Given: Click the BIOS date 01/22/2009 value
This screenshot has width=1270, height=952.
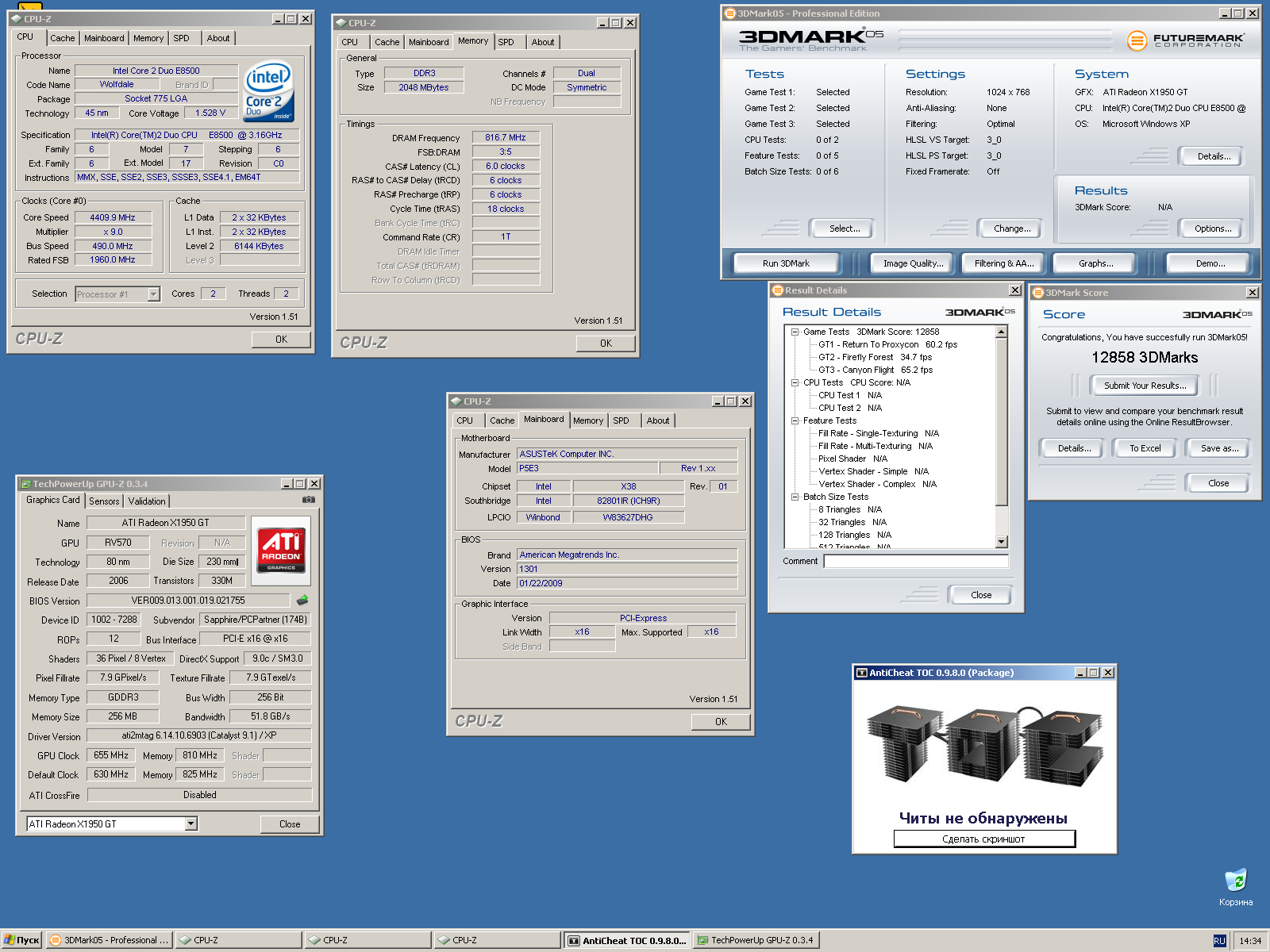Looking at the screenshot, I should pyautogui.click(x=627, y=583).
